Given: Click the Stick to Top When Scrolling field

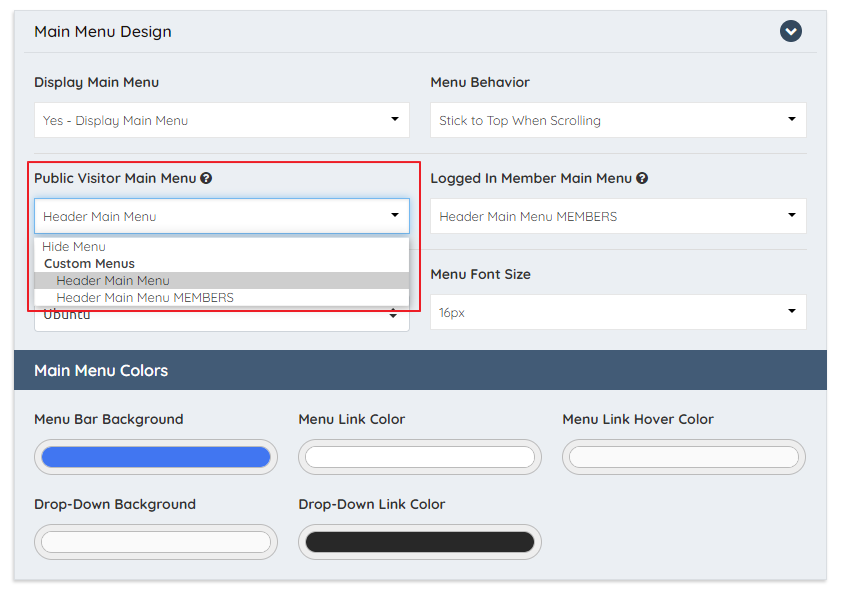Looking at the screenshot, I should click(618, 119).
